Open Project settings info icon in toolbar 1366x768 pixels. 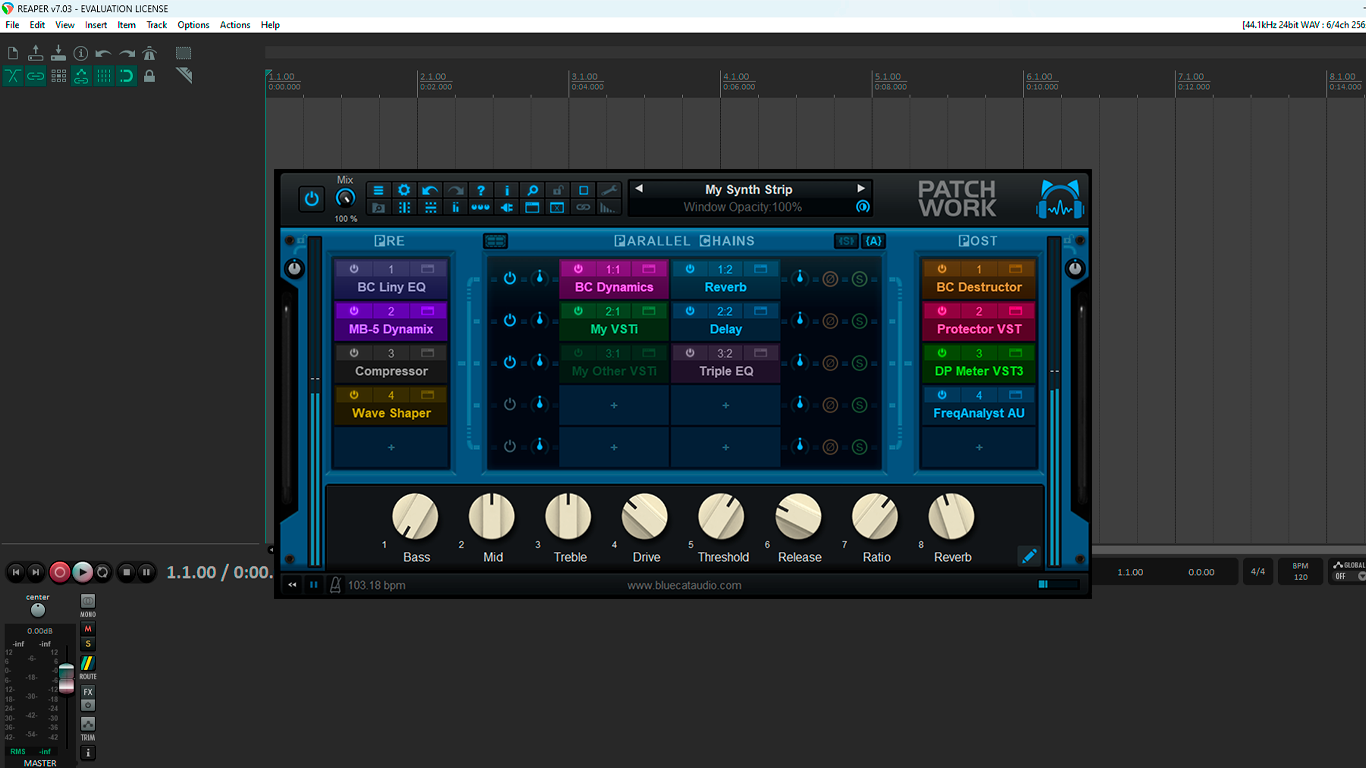coord(81,53)
